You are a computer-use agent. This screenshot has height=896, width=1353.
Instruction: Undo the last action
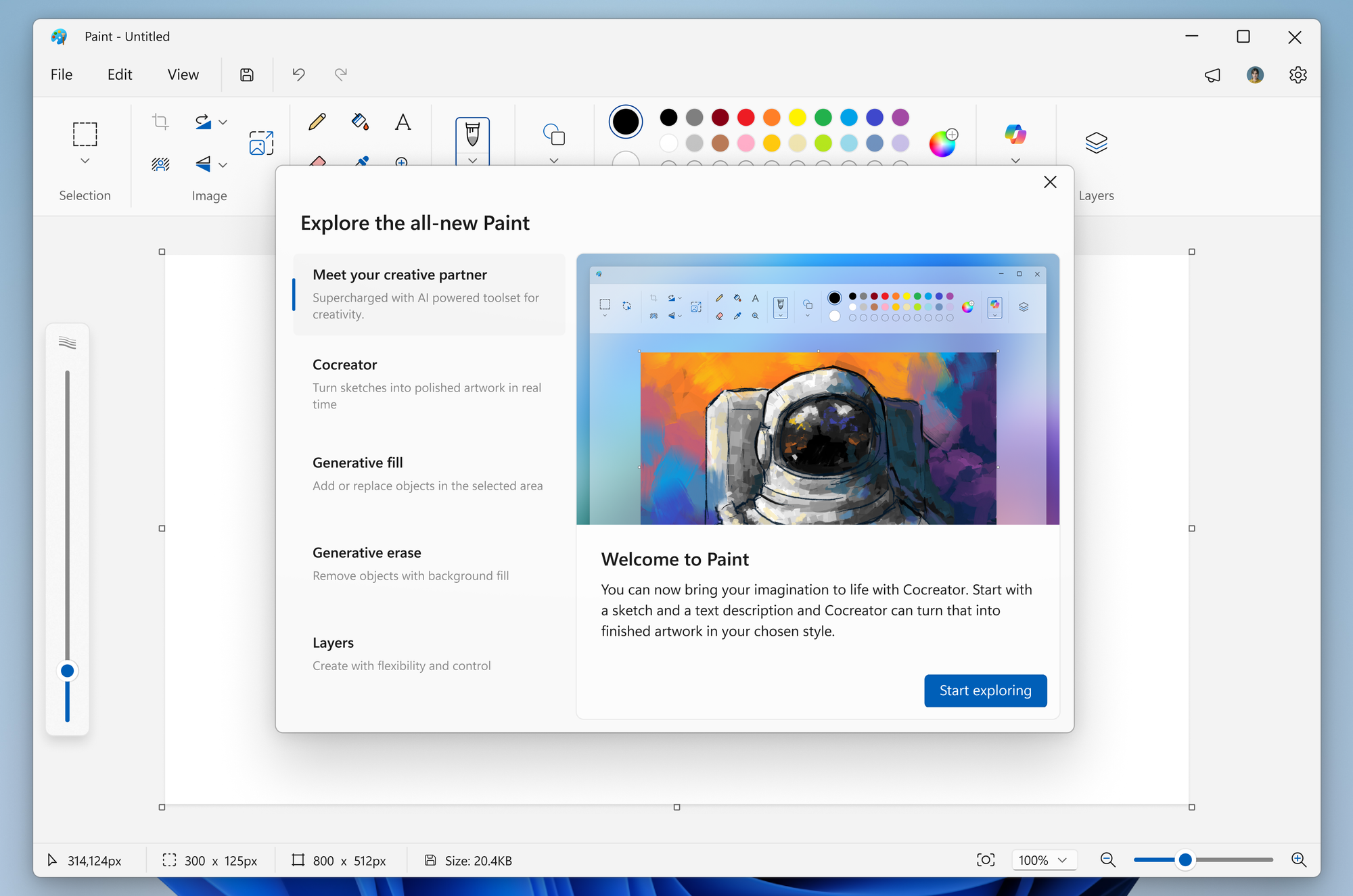[x=298, y=74]
